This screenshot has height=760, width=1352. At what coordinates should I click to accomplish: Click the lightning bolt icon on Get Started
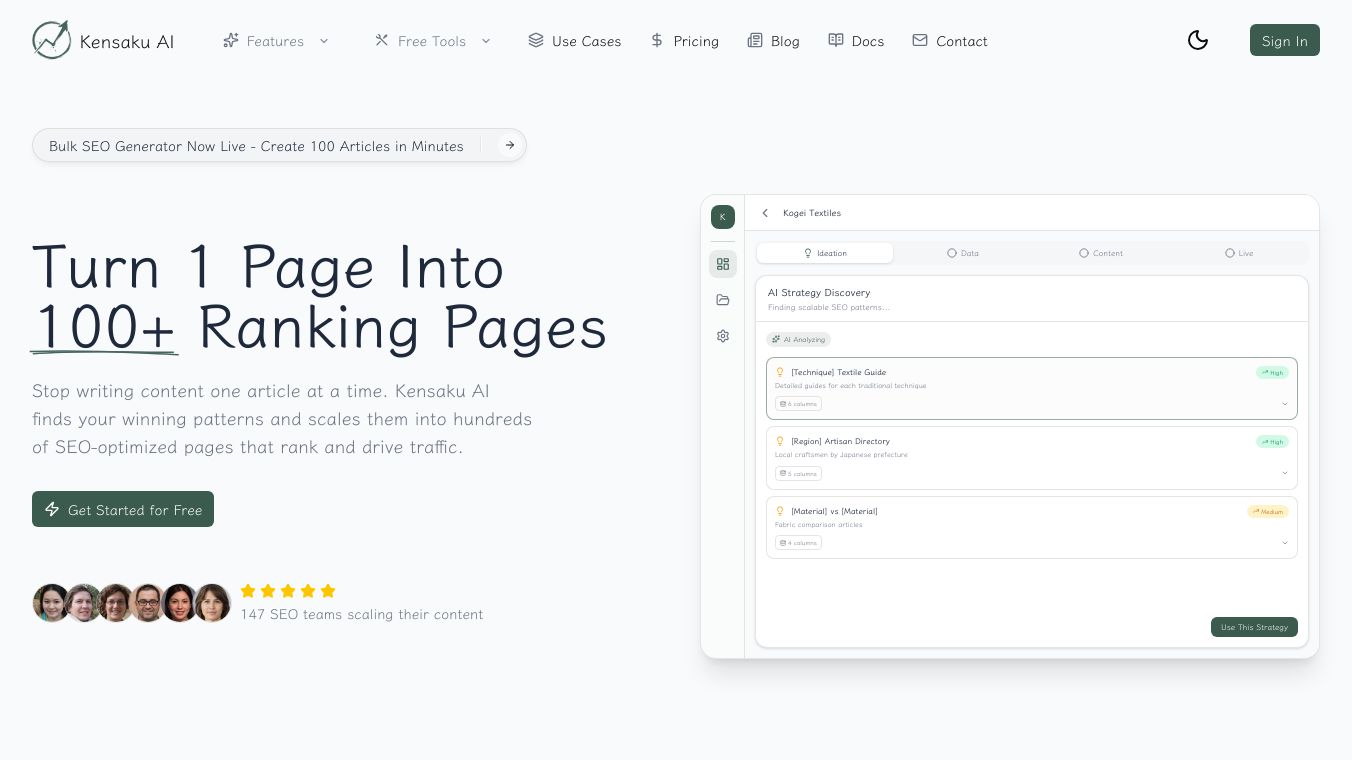(x=52, y=509)
